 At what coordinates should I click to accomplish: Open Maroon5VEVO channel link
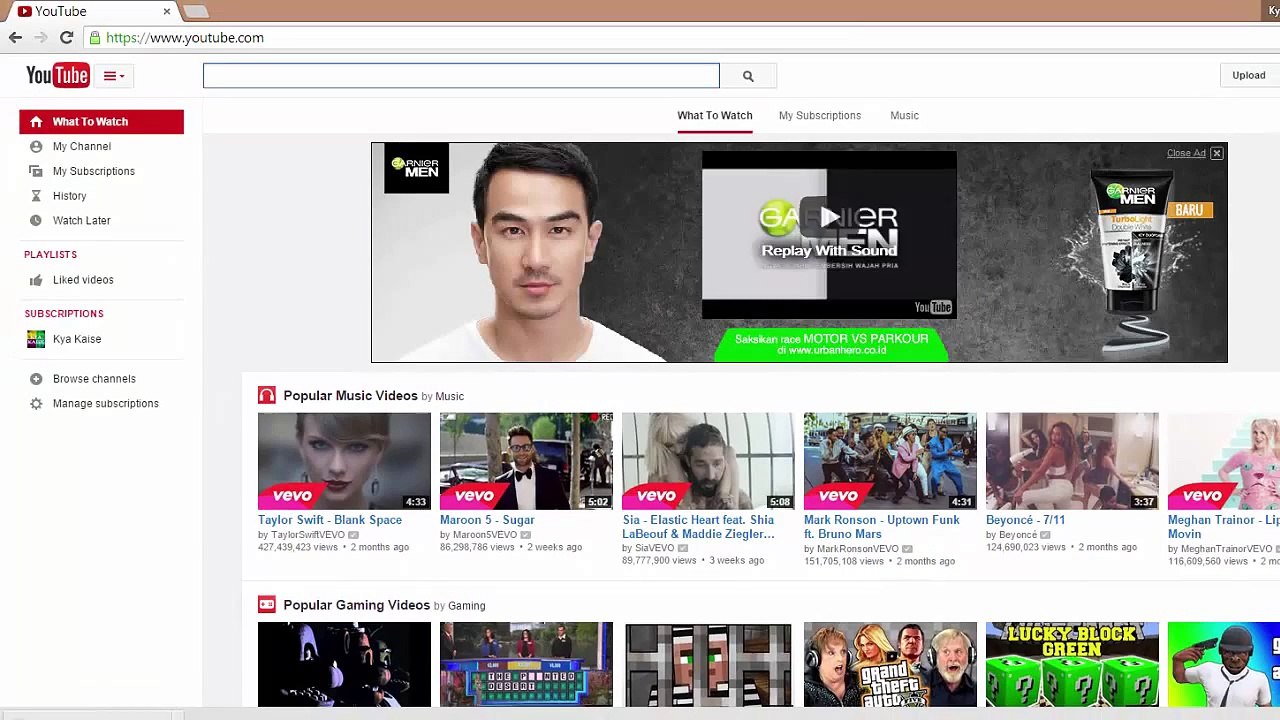[x=485, y=535]
